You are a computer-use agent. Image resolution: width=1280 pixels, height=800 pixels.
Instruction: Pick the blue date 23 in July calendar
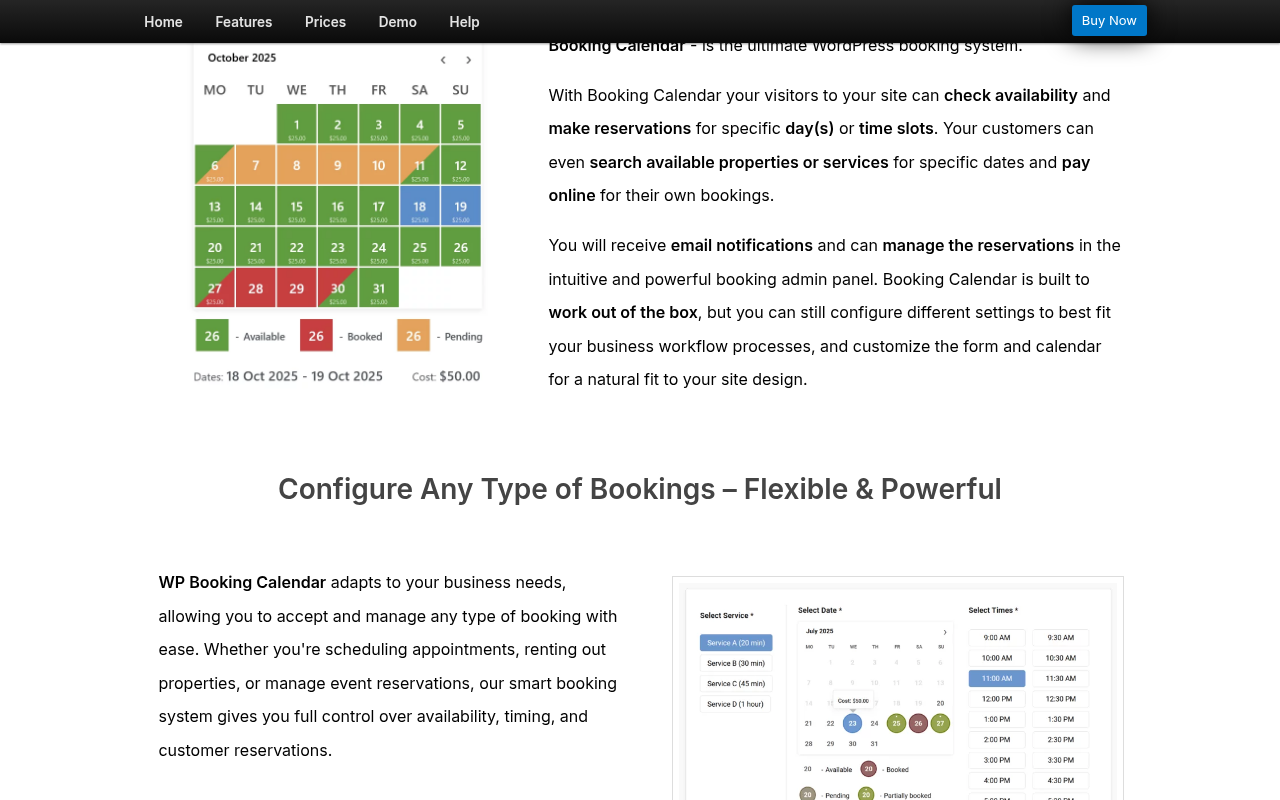tap(852, 723)
